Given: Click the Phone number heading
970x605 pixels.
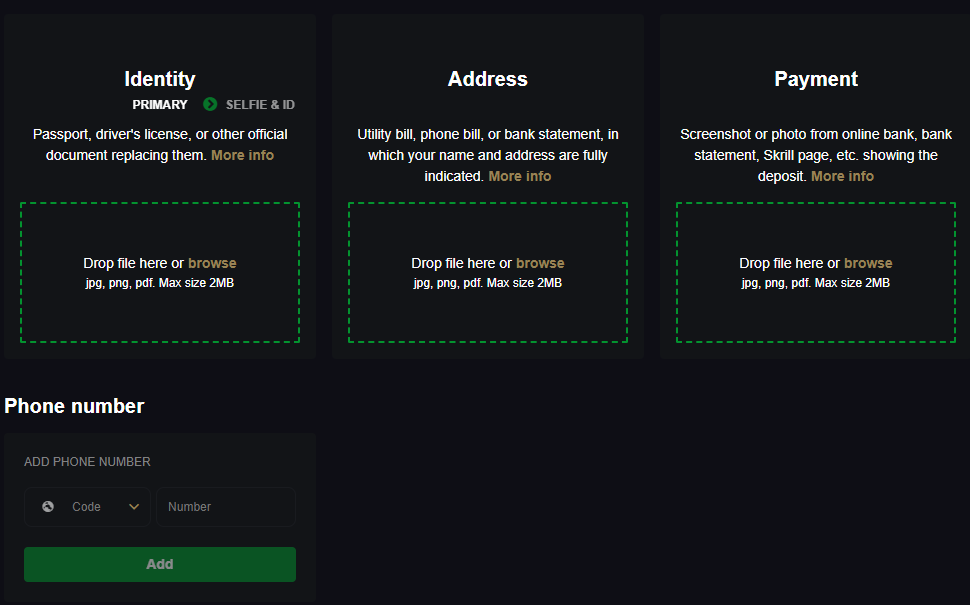Looking at the screenshot, I should tap(74, 406).
